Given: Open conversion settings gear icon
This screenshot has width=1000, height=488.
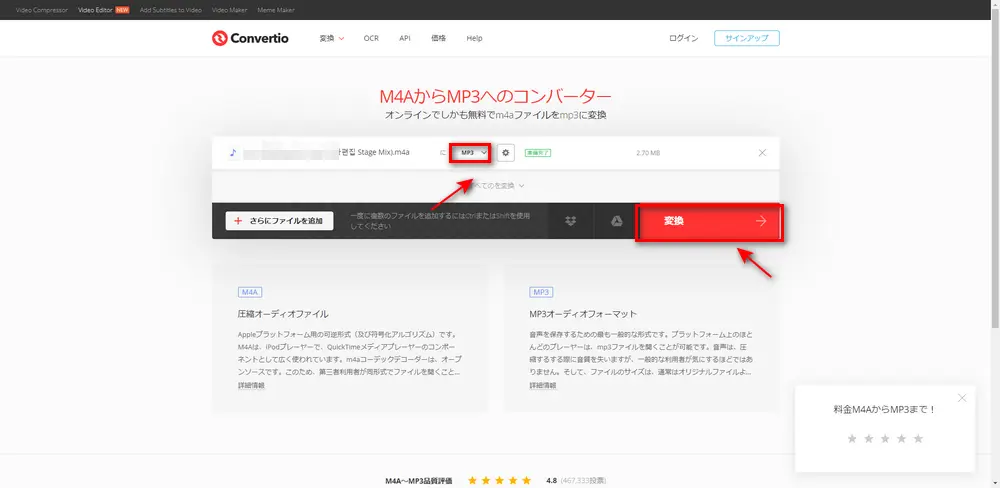Looking at the screenshot, I should pyautogui.click(x=506, y=153).
